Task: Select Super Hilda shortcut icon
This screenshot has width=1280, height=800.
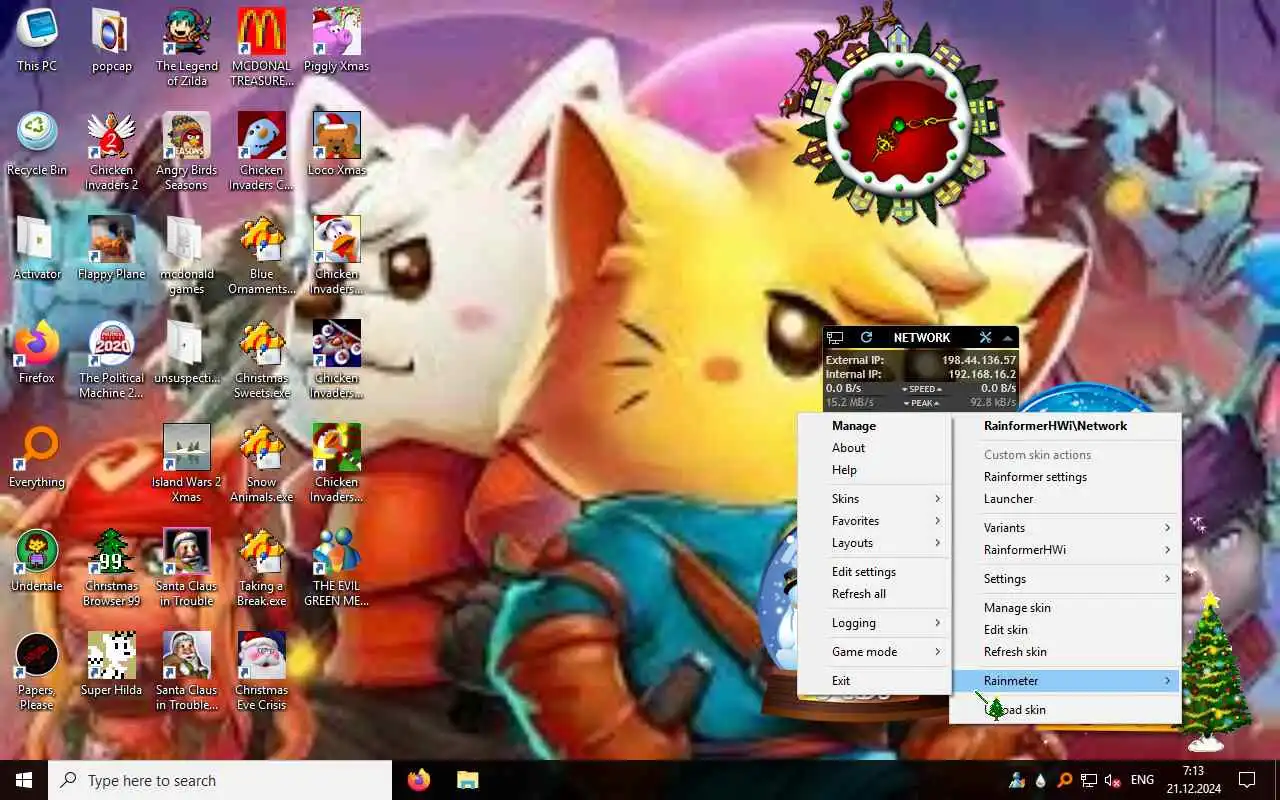Action: pos(112,665)
